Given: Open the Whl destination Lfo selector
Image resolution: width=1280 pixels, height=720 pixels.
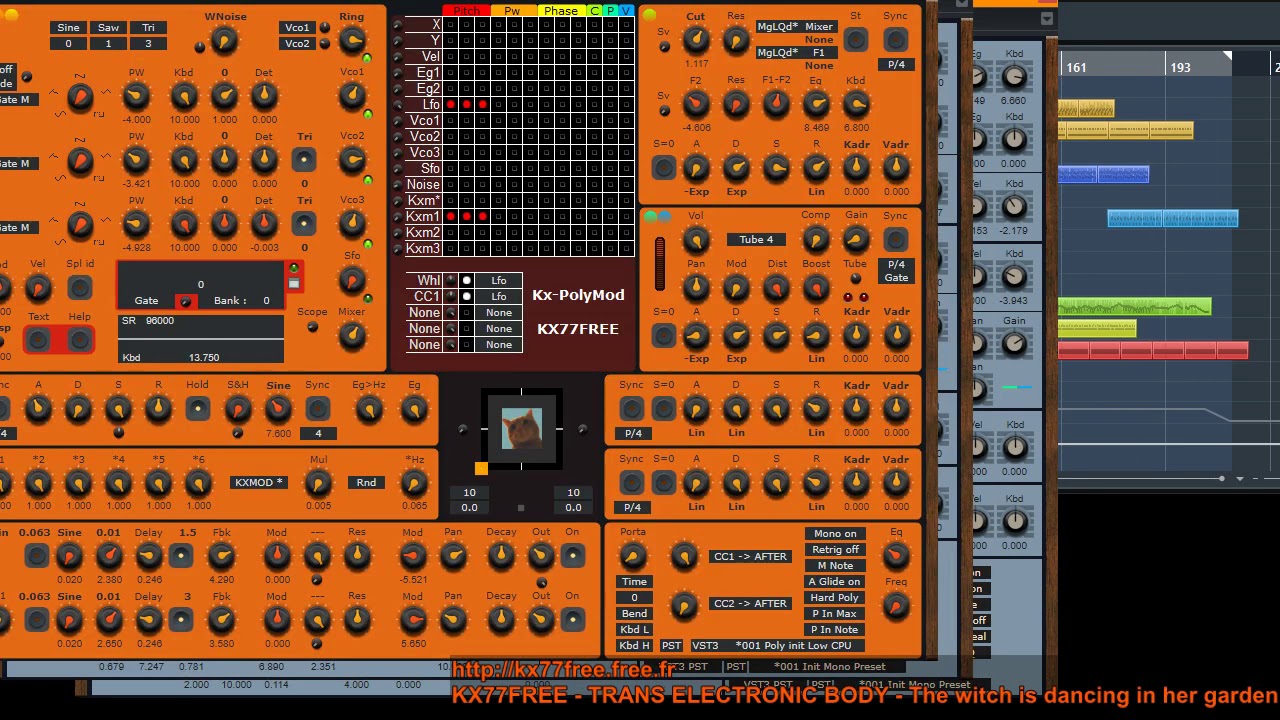Looking at the screenshot, I should 498,280.
